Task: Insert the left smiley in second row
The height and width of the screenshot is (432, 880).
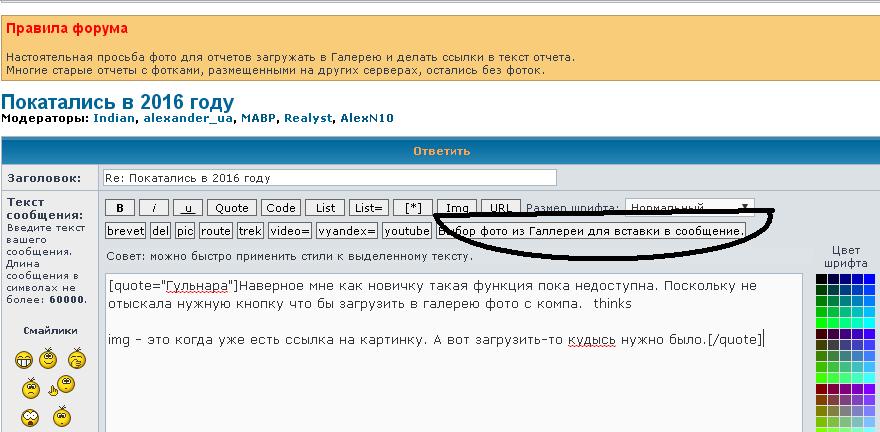Action: tap(30, 388)
